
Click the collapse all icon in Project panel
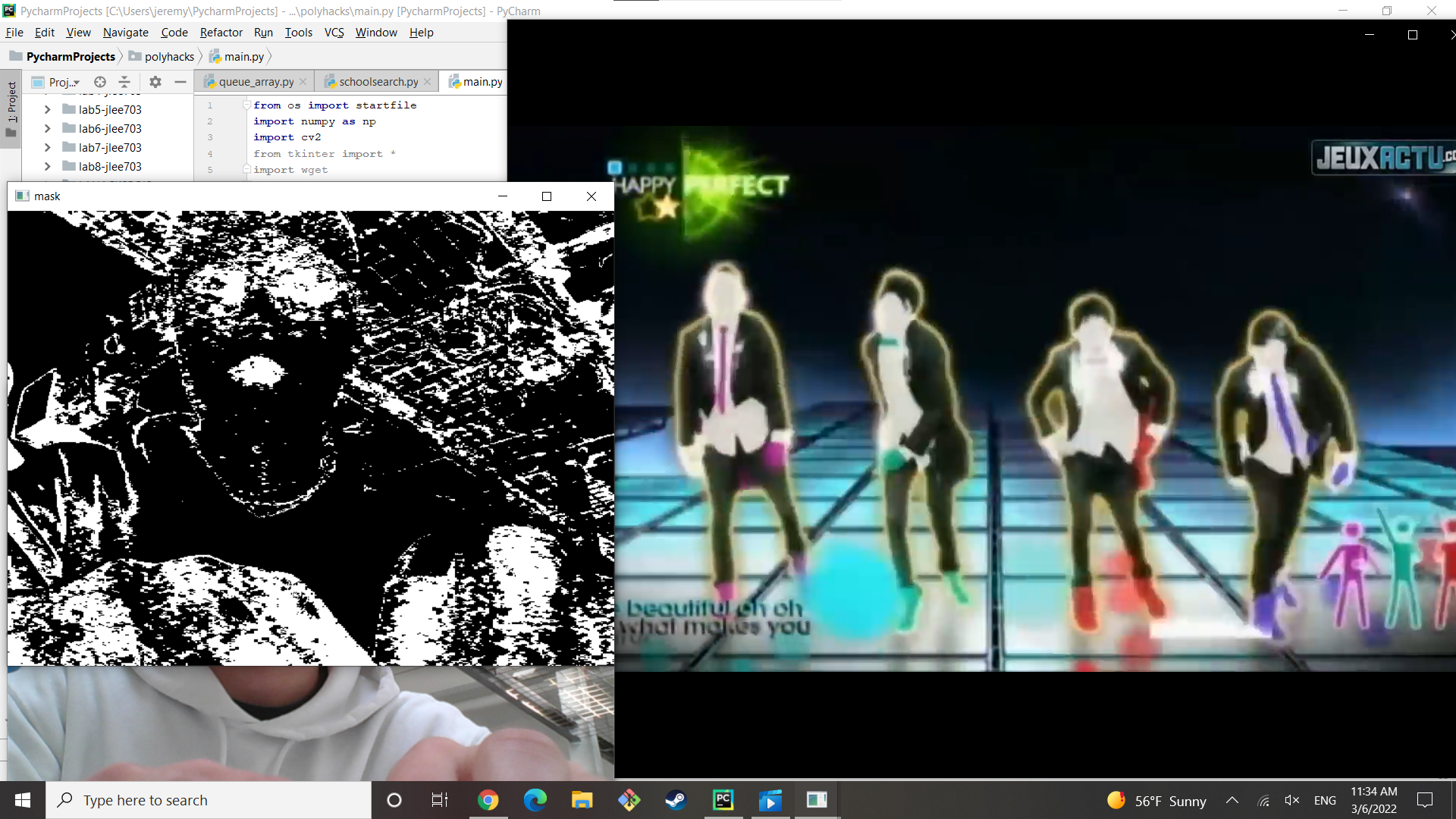124,82
